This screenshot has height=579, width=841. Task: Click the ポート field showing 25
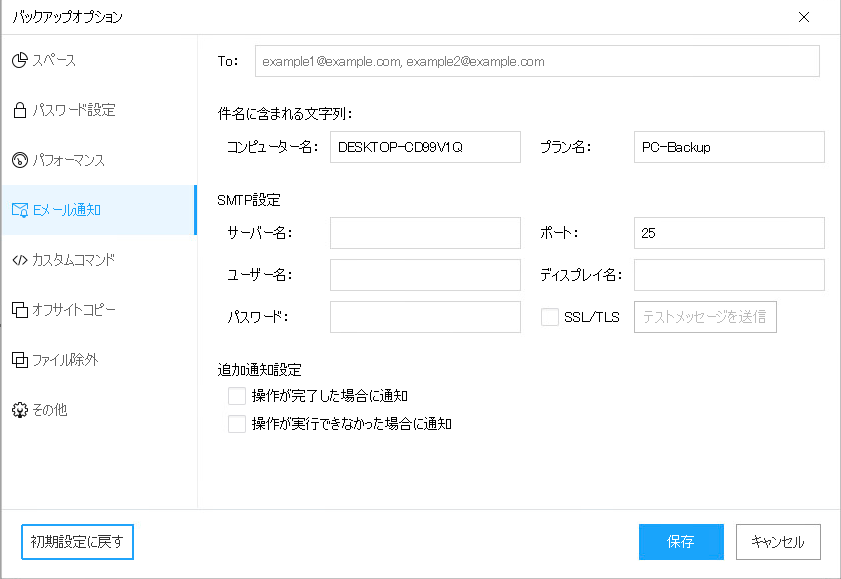(729, 233)
